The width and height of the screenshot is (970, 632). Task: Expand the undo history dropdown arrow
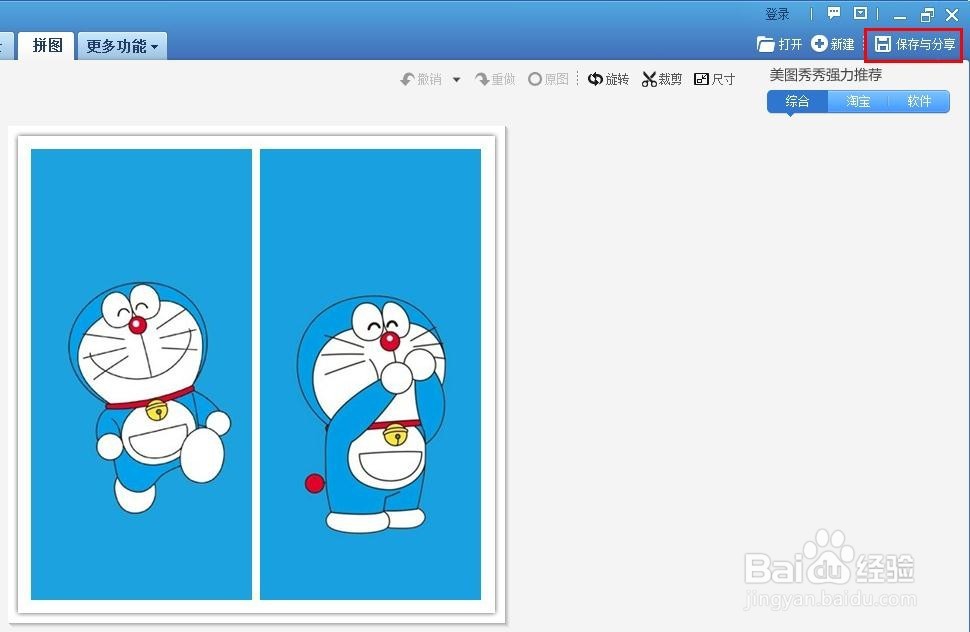tap(457, 80)
